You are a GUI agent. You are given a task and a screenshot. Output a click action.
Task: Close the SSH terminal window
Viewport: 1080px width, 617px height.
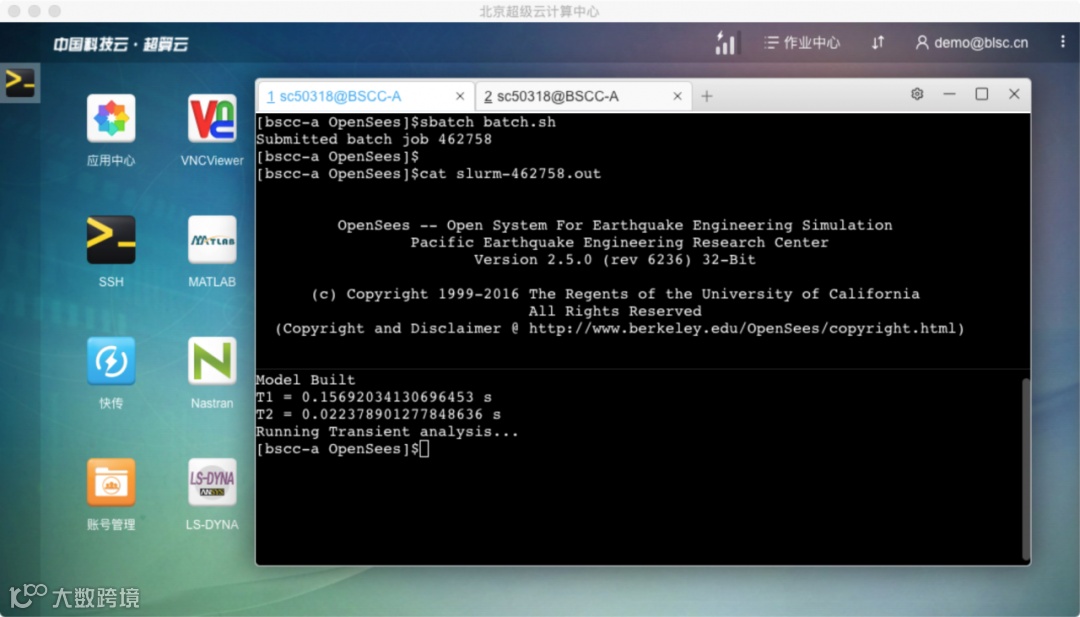point(1014,94)
